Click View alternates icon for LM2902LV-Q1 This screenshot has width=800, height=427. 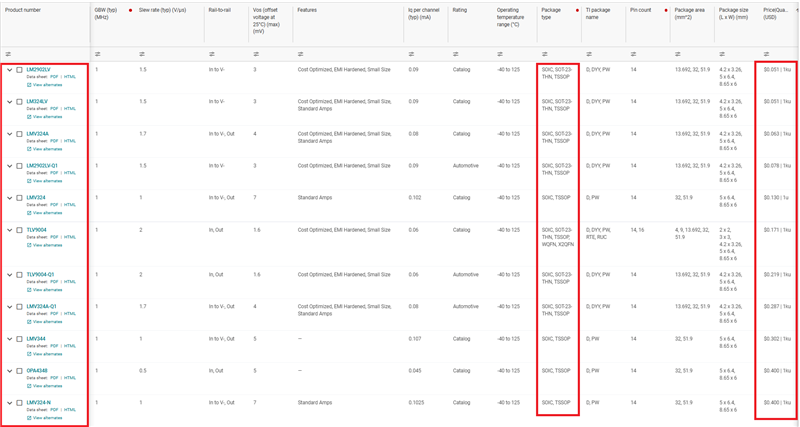[29, 181]
